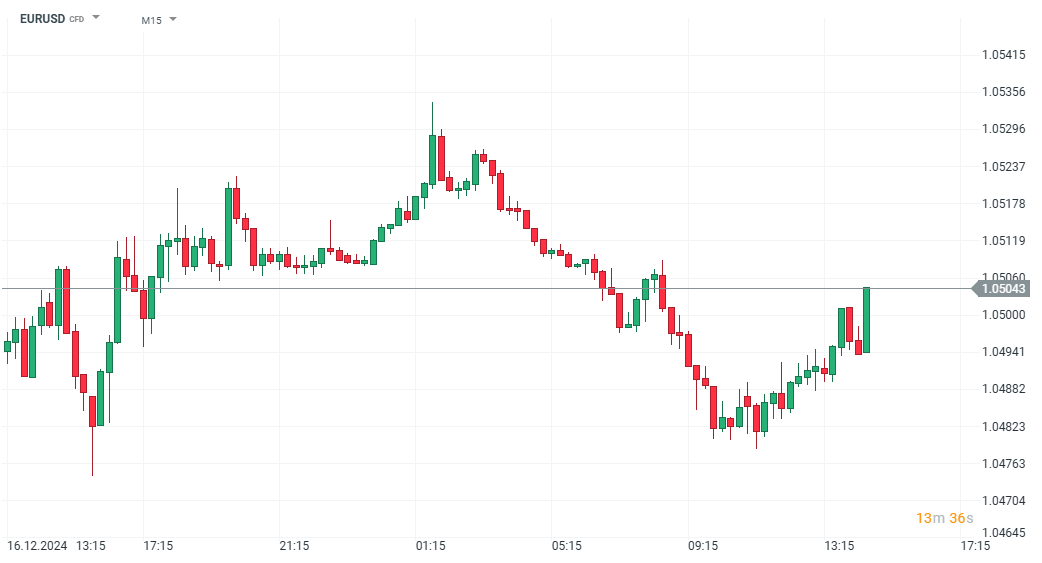1042x563 pixels.
Task: Click the 05:15 time axis label
Action: [x=566, y=546]
